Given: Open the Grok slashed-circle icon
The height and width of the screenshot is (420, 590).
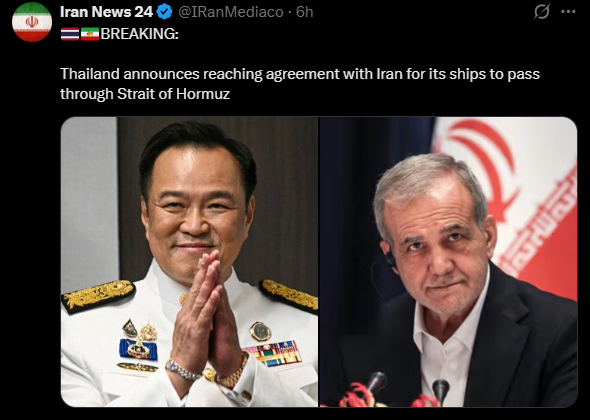Looking at the screenshot, I should 542,12.
